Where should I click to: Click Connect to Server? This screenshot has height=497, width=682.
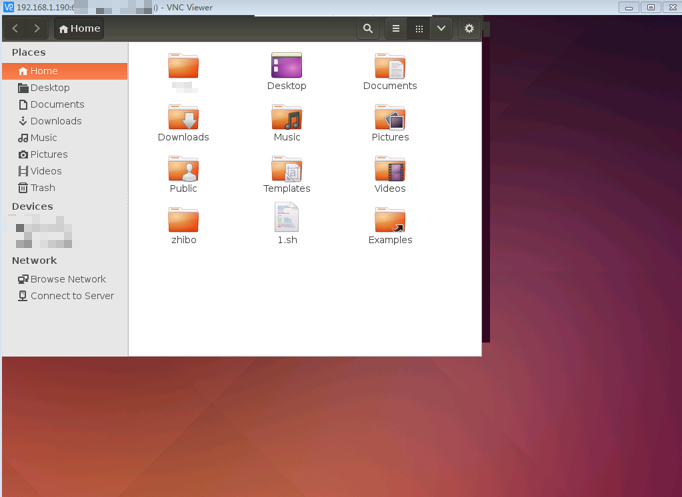[x=65, y=296]
